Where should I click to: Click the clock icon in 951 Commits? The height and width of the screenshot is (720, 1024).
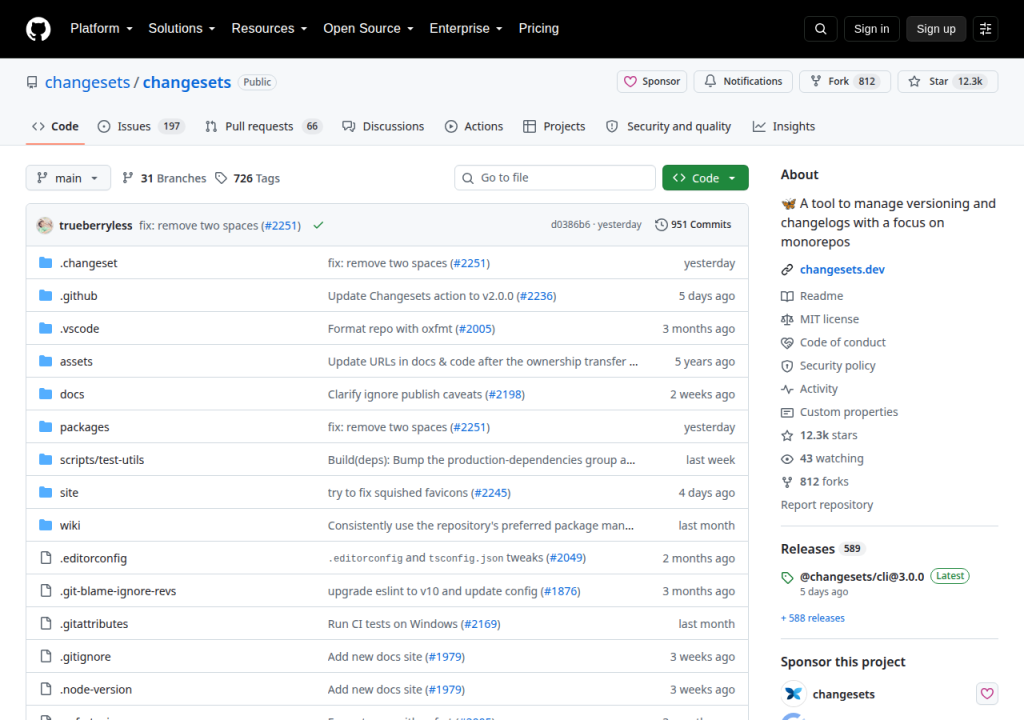661,225
